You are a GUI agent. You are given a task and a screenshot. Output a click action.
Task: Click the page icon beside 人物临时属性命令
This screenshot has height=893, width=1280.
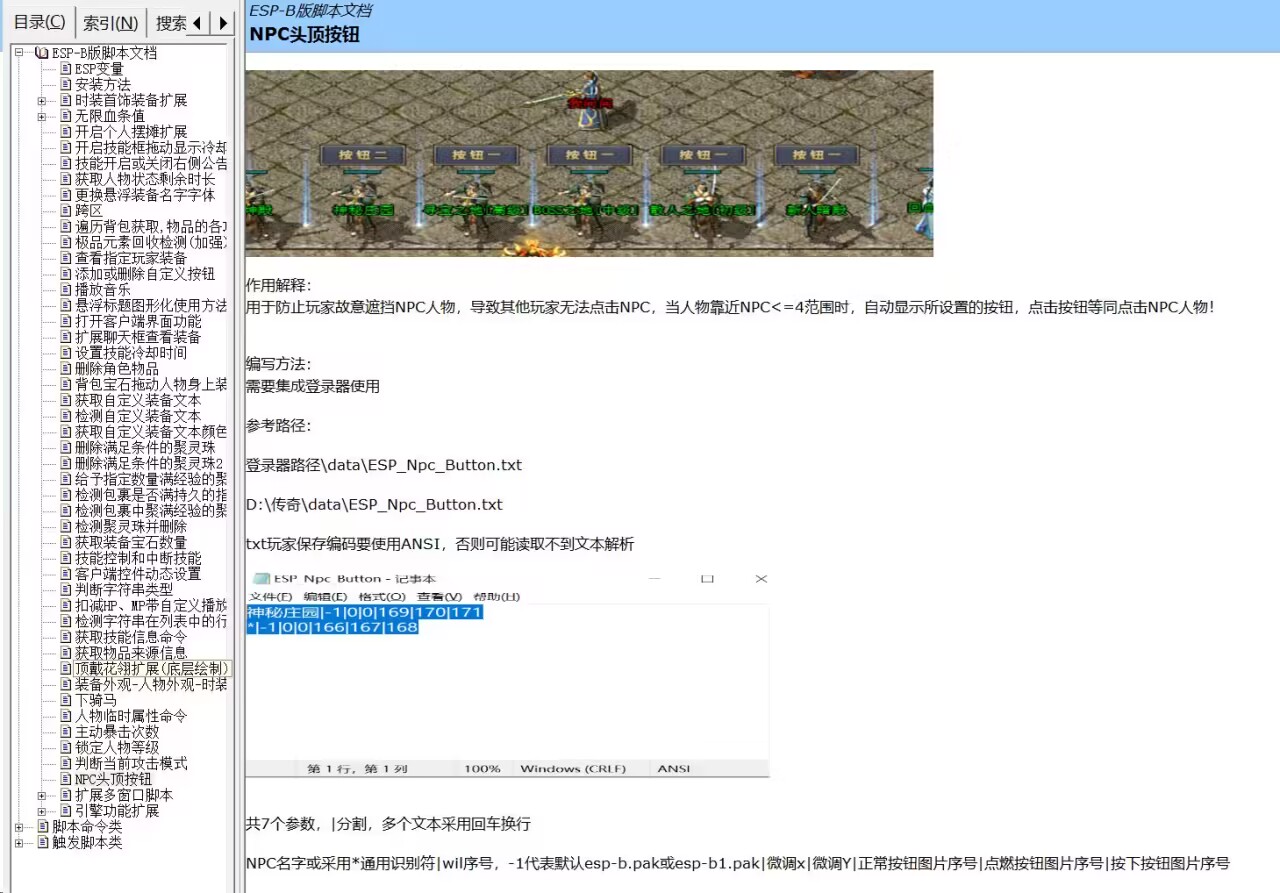coord(65,716)
